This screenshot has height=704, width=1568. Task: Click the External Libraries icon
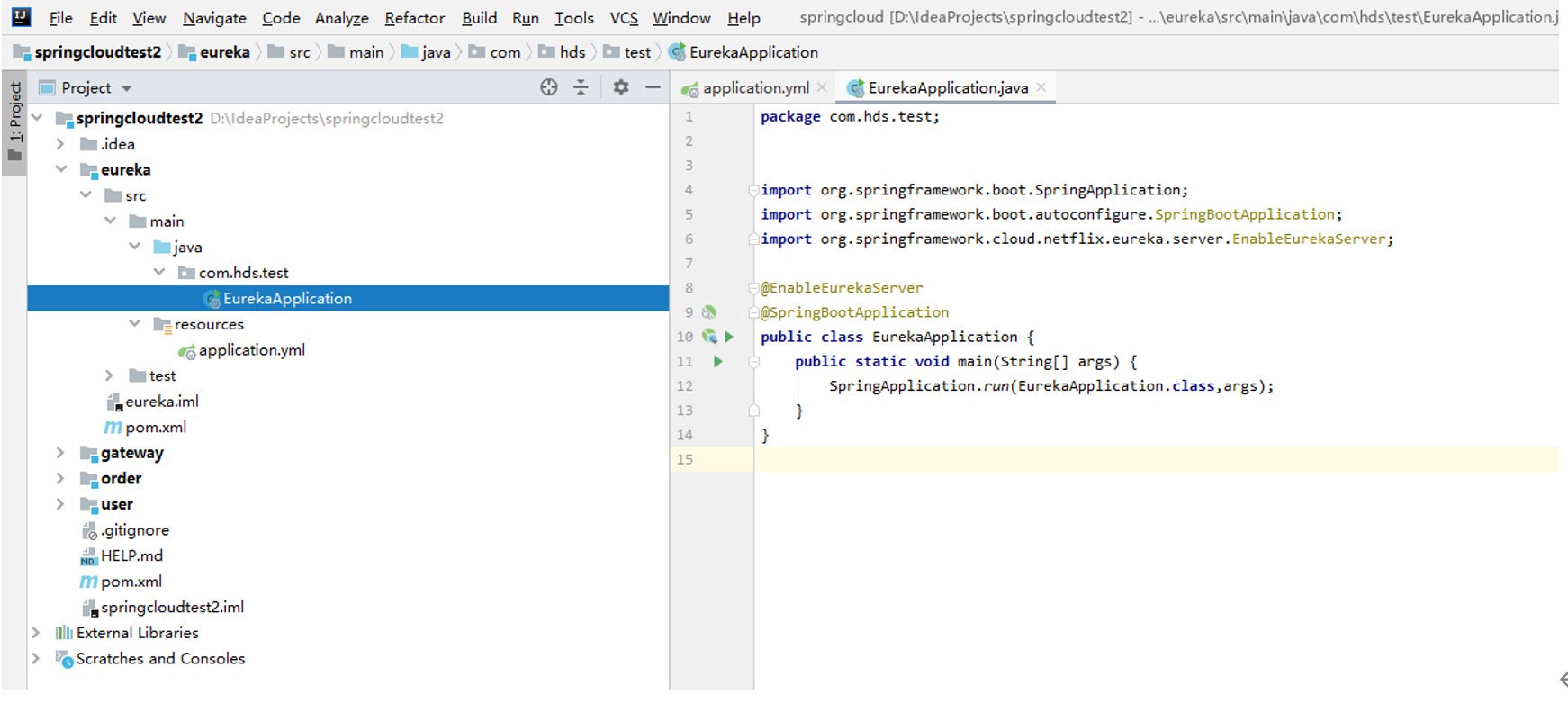pos(64,633)
